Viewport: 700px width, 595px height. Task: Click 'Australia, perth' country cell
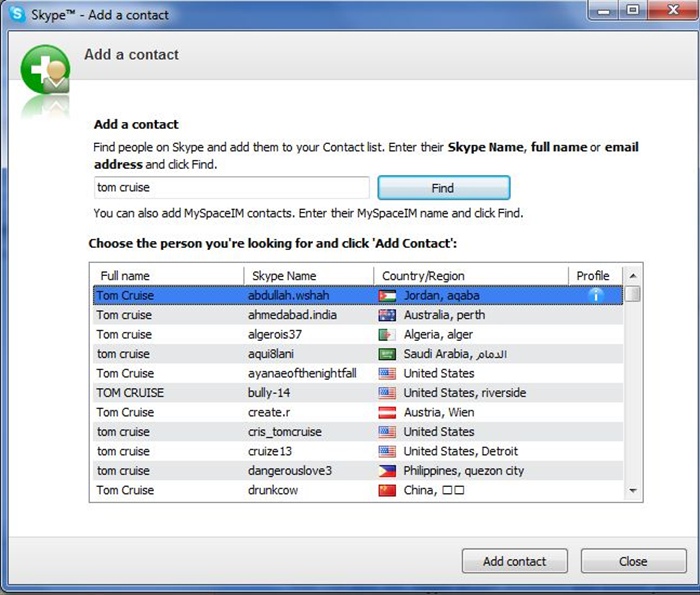coord(444,315)
